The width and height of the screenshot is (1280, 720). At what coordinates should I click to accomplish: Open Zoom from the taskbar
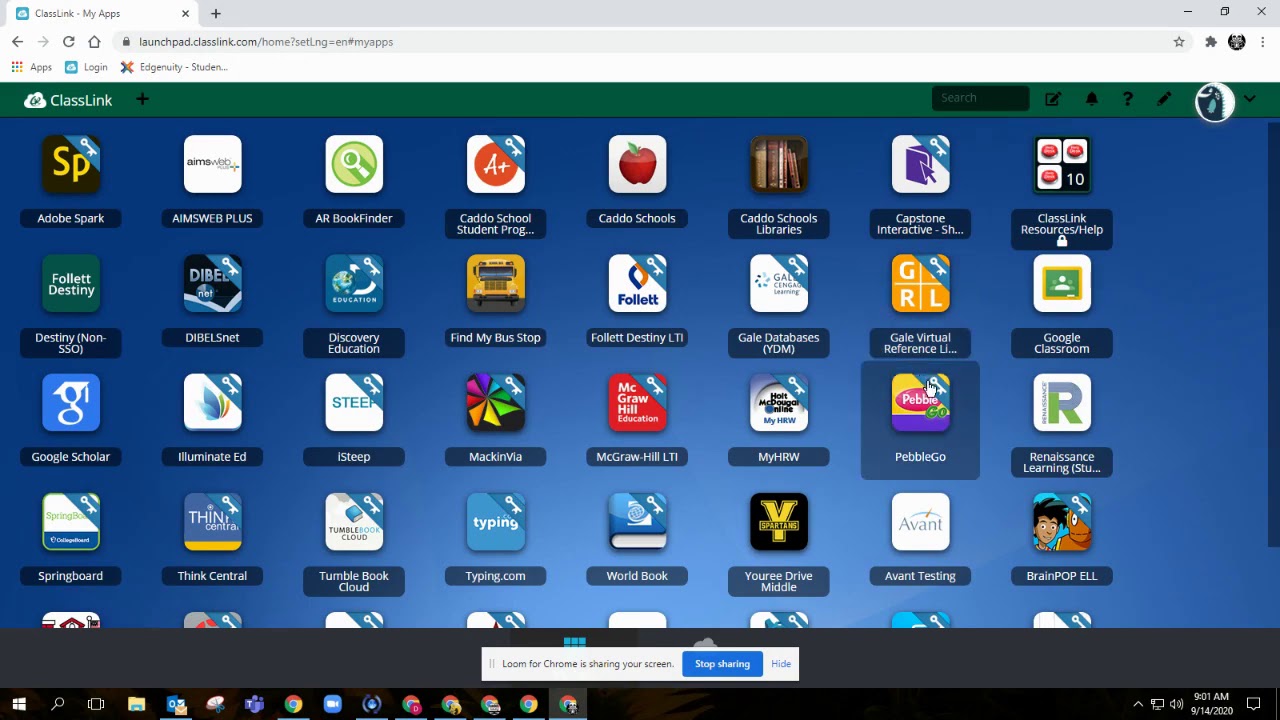pos(332,704)
